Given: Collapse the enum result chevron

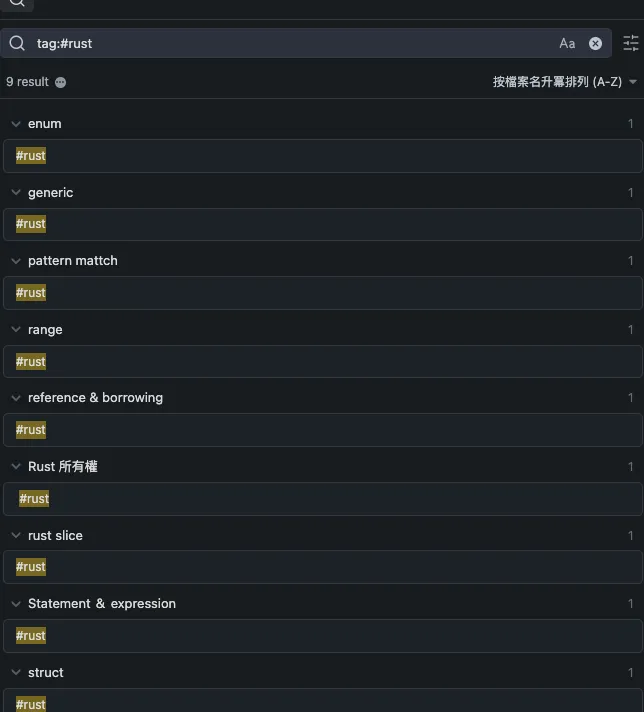Looking at the screenshot, I should tap(15, 124).
